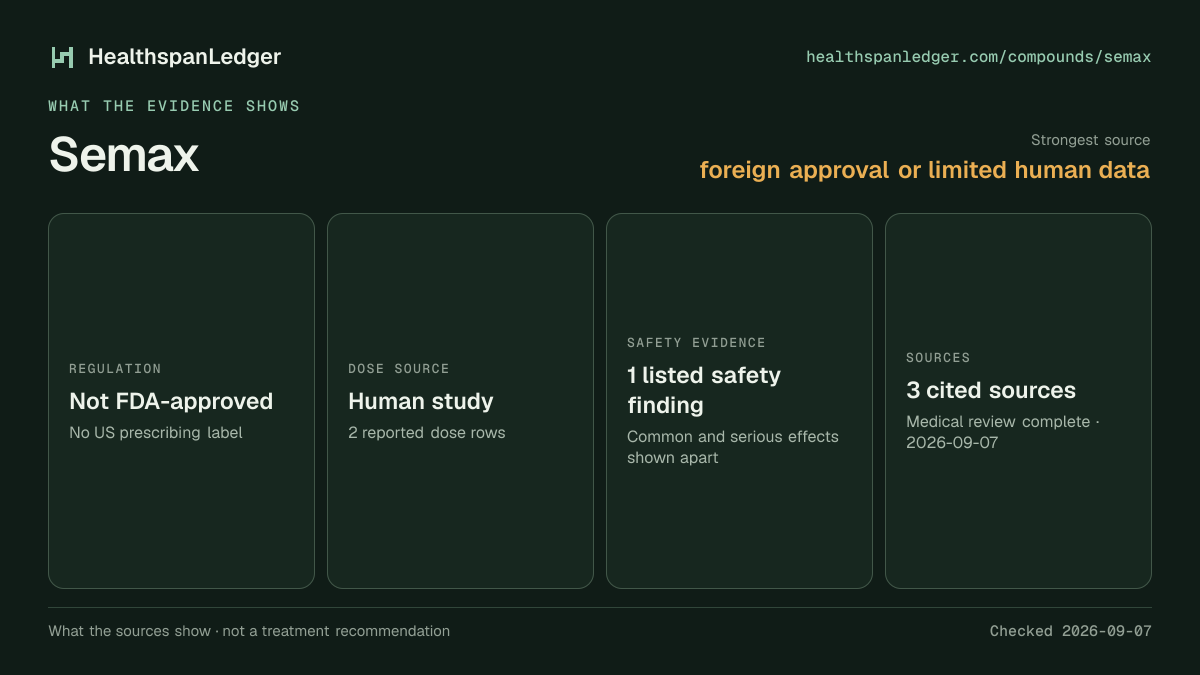Click the 'Strongest source' label
This screenshot has width=1200, height=675.
point(1091,140)
